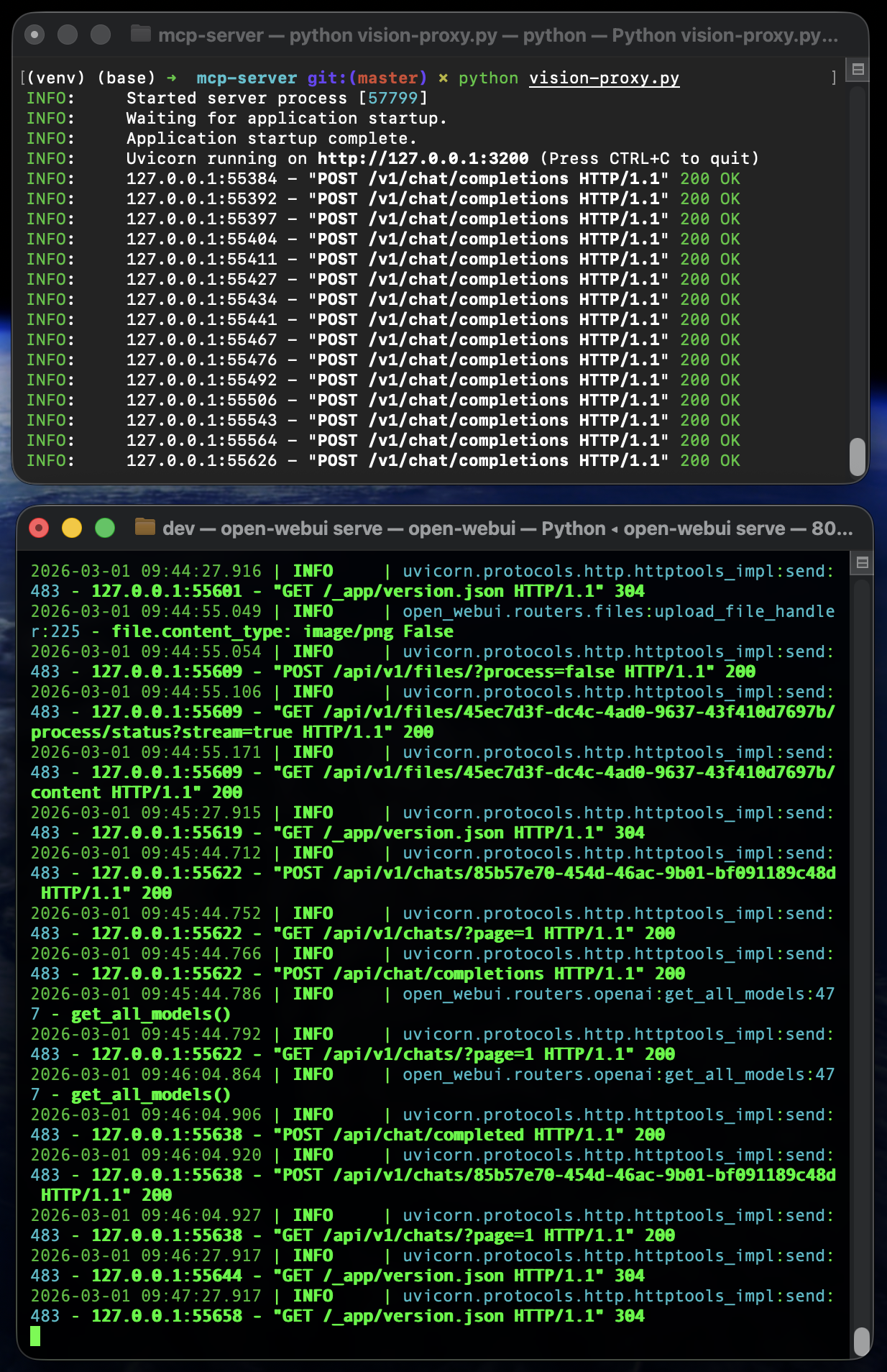
Task: Click the log line with address 127.0.0.1:55476
Action: tap(383, 360)
